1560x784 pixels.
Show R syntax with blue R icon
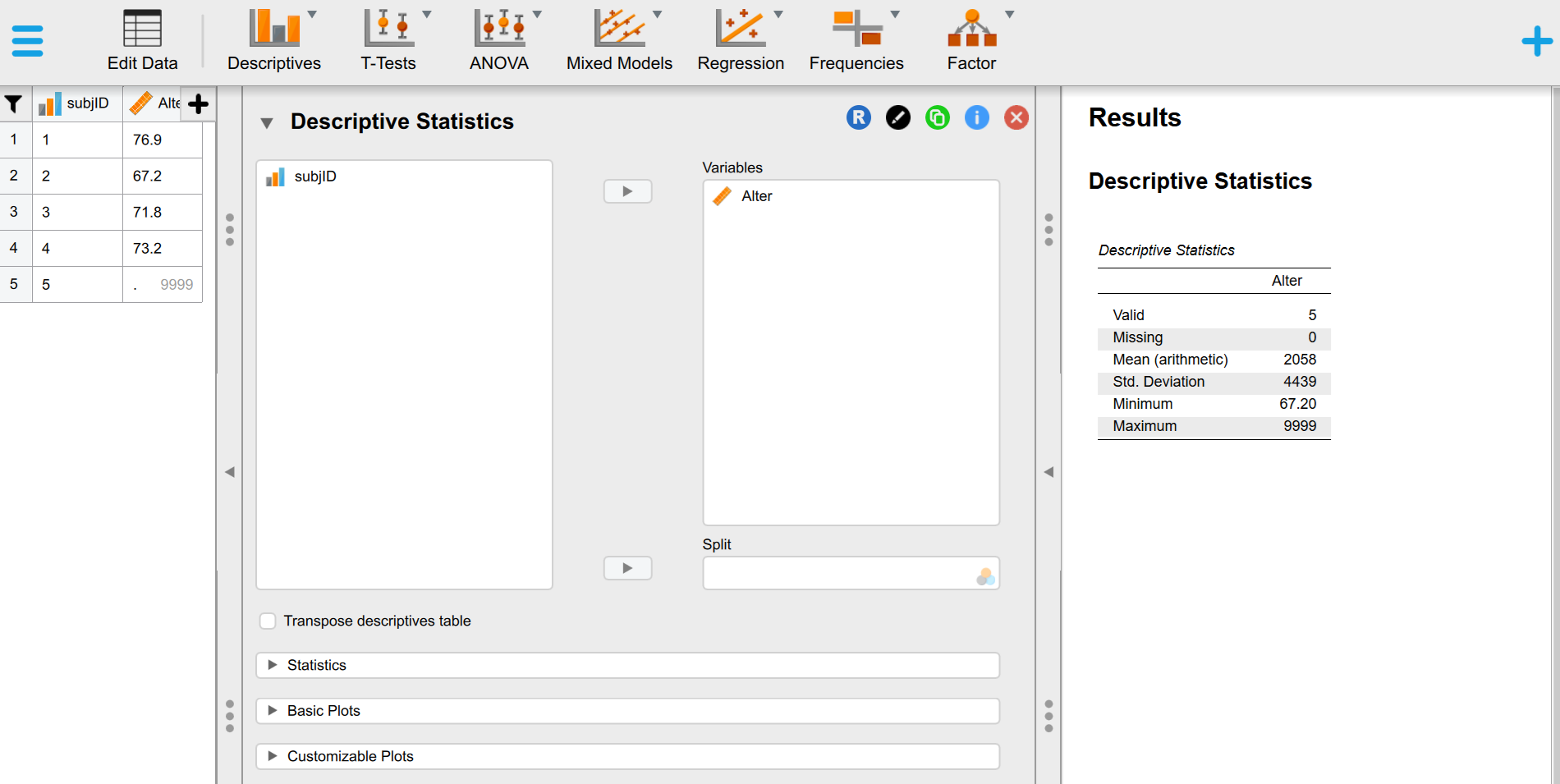pyautogui.click(x=859, y=117)
